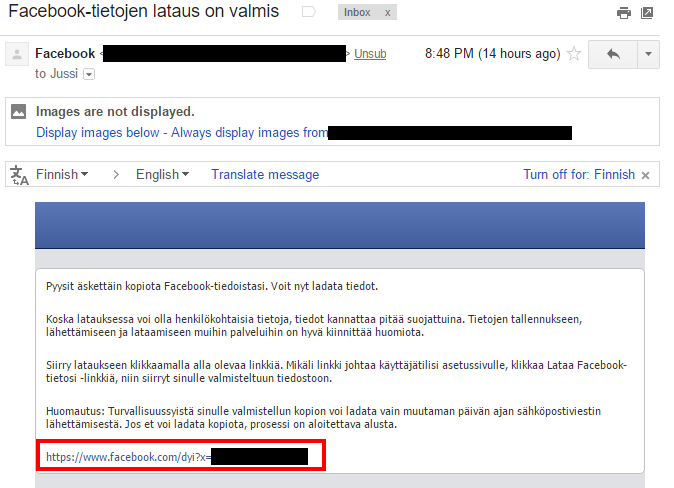
Task: Click the paragraph starting 'Siirry lataukseen klikkaamalla'
Action: (337, 372)
